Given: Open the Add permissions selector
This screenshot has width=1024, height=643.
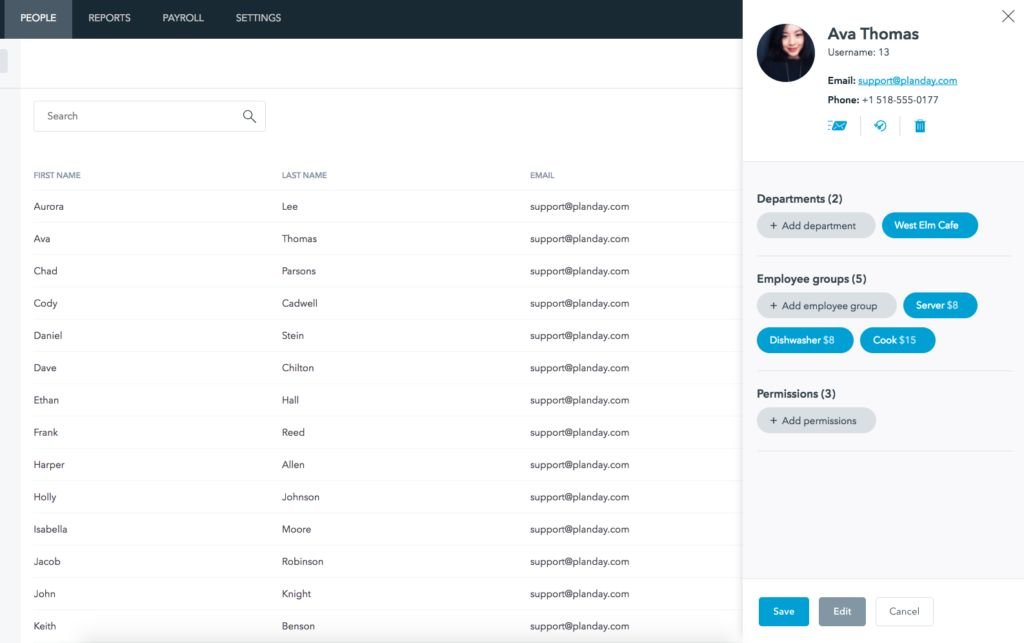Looking at the screenshot, I should point(815,421).
